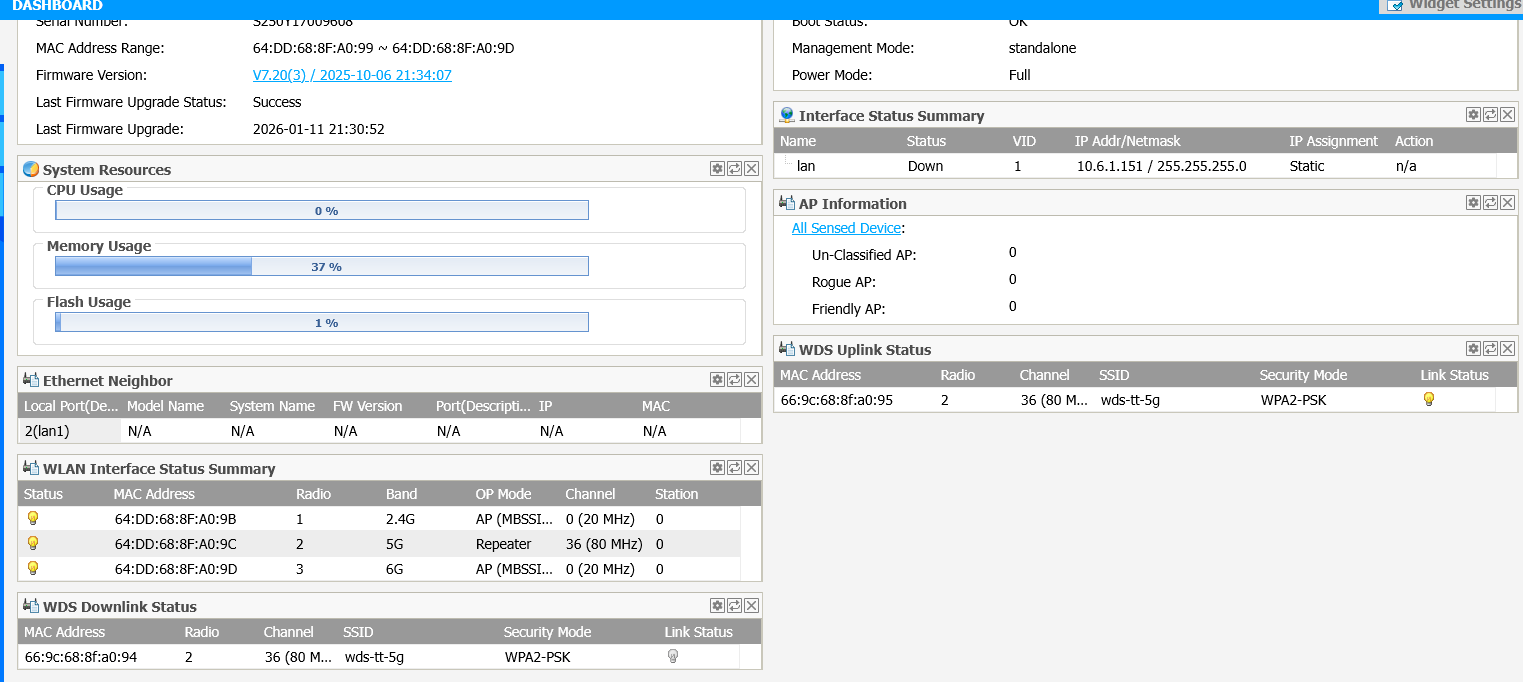
Task: Close the System Resources widget
Action: 751,169
